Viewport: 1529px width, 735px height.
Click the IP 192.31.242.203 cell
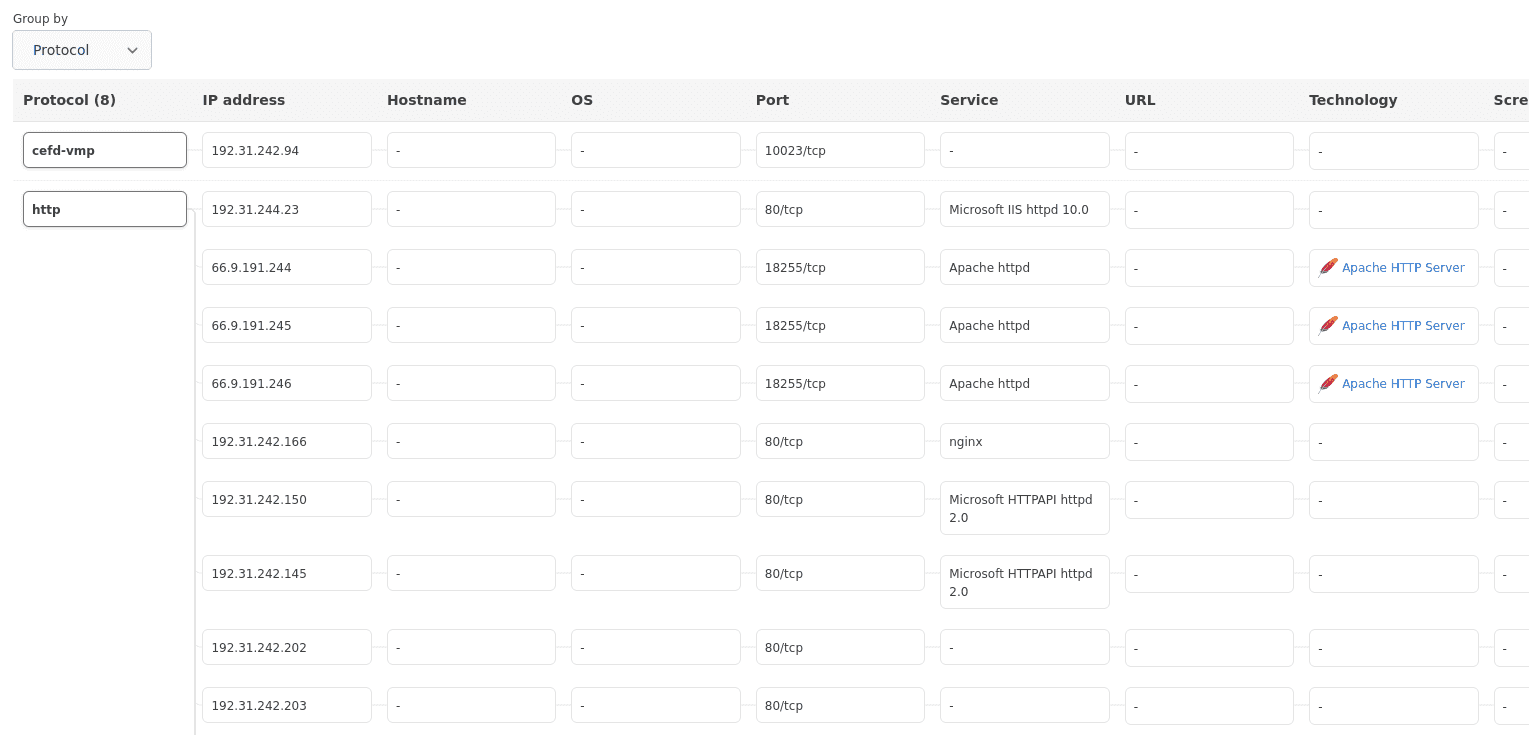pos(286,705)
